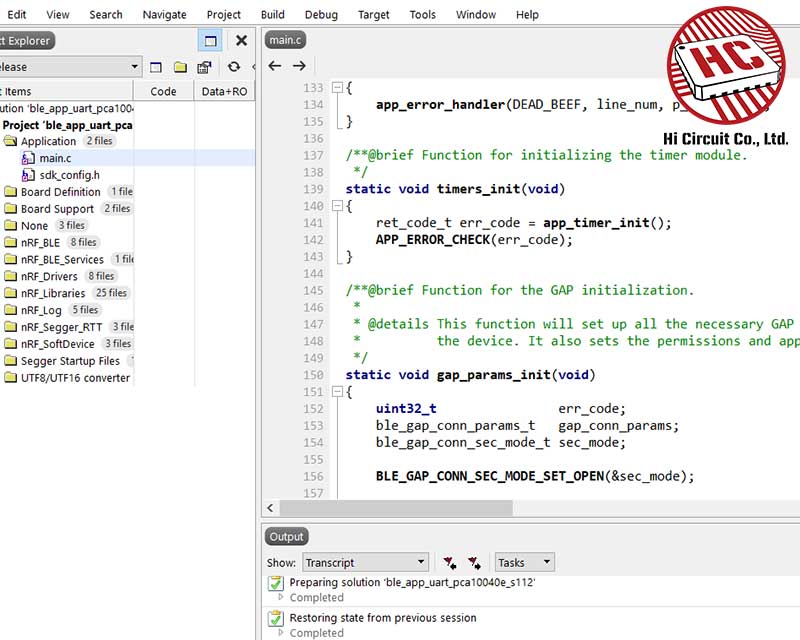The image size is (800, 640).
Task: Open the Tools menu
Action: [422, 14]
